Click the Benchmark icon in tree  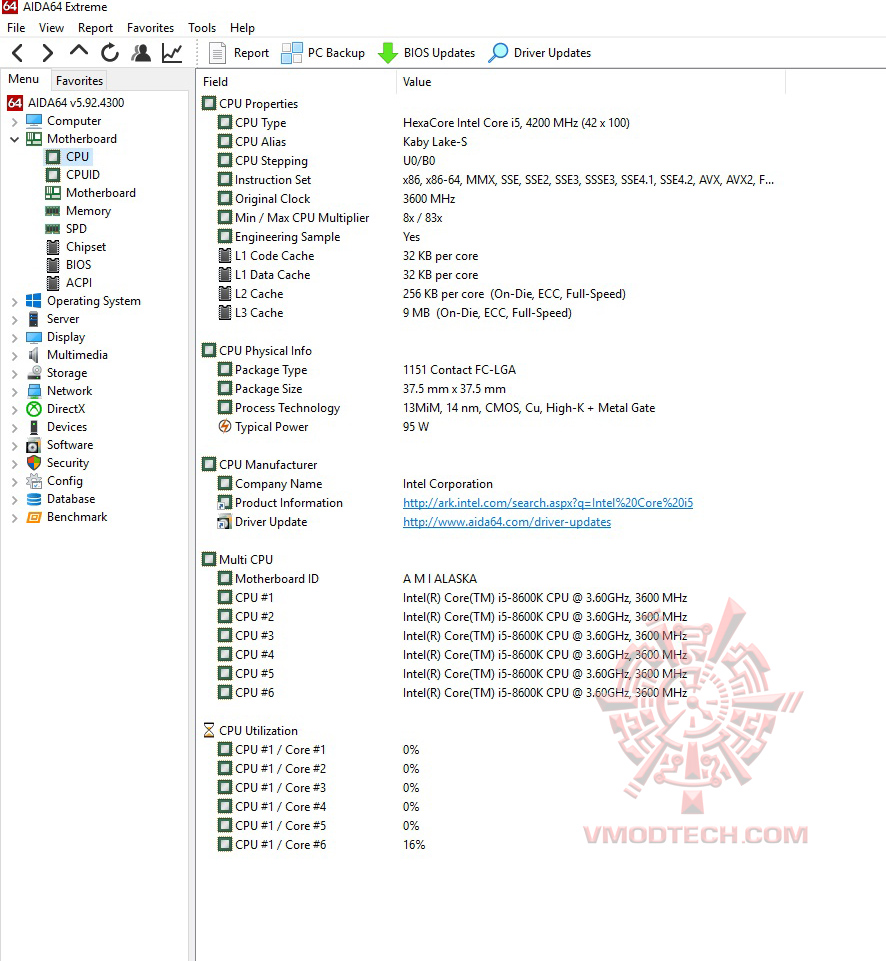tap(34, 517)
